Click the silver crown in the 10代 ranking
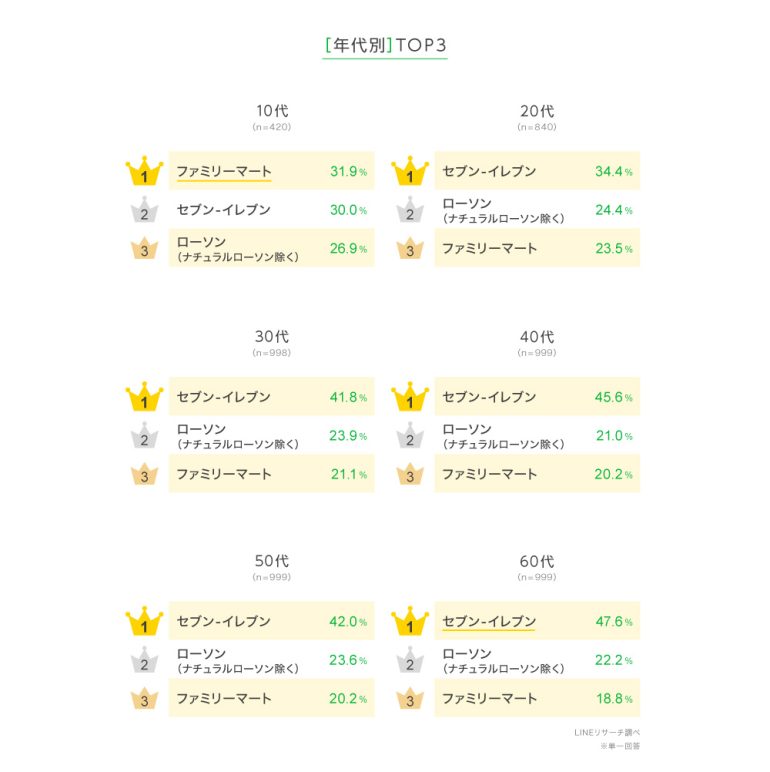This screenshot has width=770, height=772. (x=144, y=209)
